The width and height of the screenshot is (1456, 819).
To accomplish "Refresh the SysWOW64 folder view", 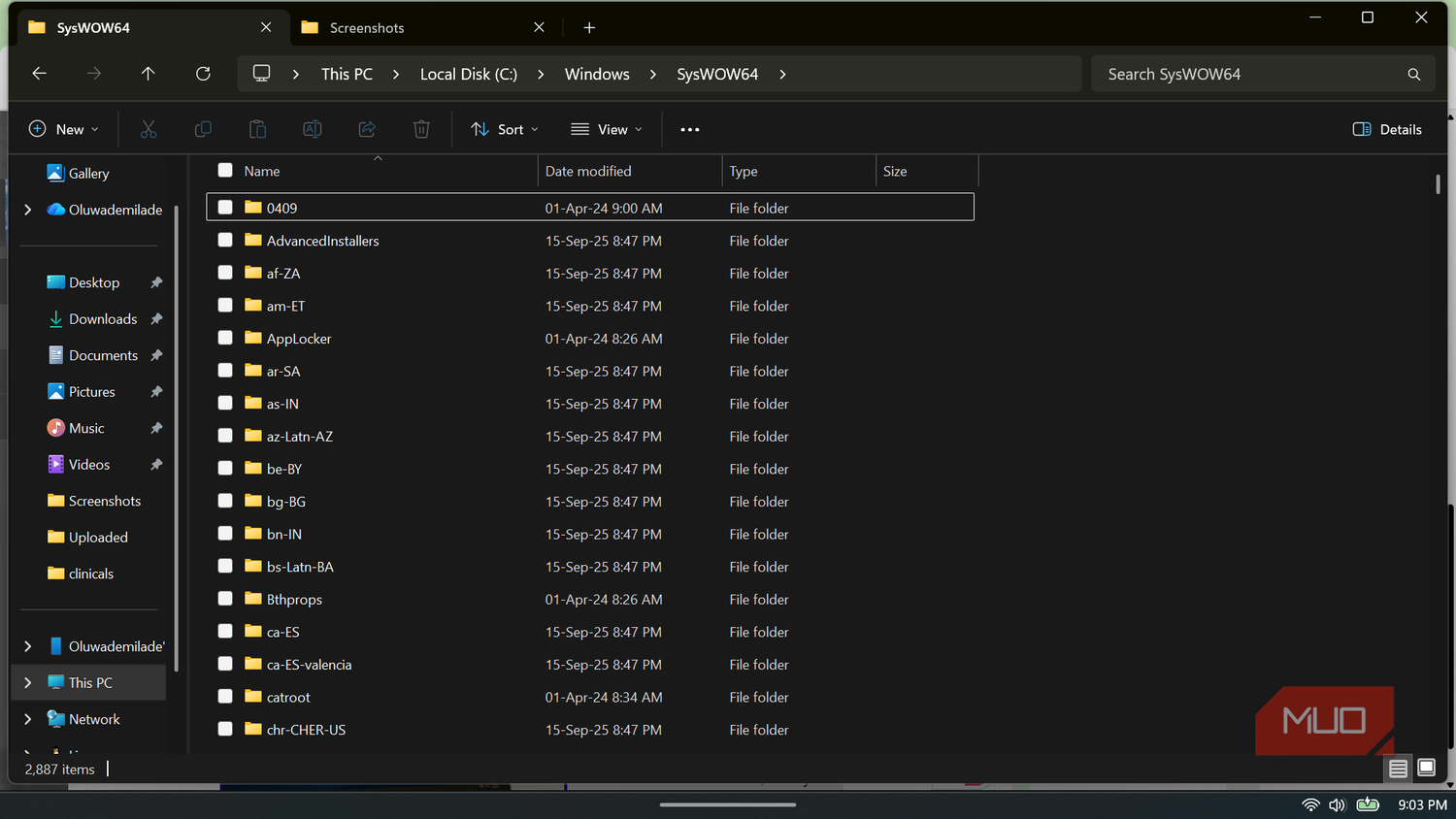I will click(x=203, y=74).
